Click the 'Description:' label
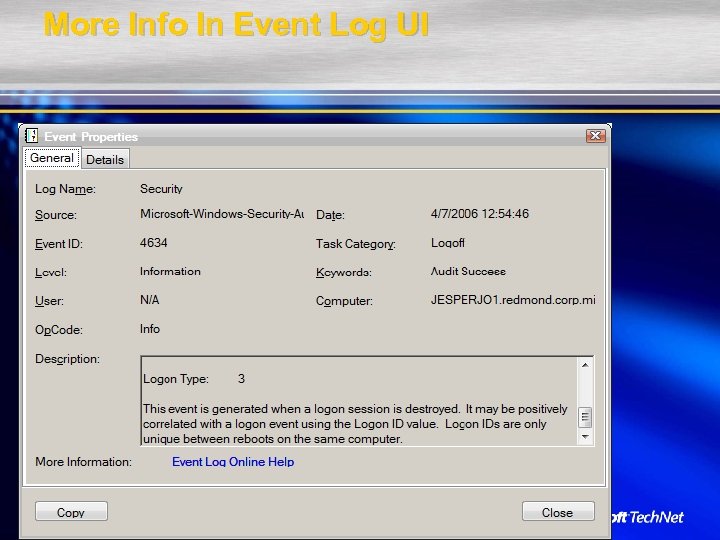 [67, 359]
